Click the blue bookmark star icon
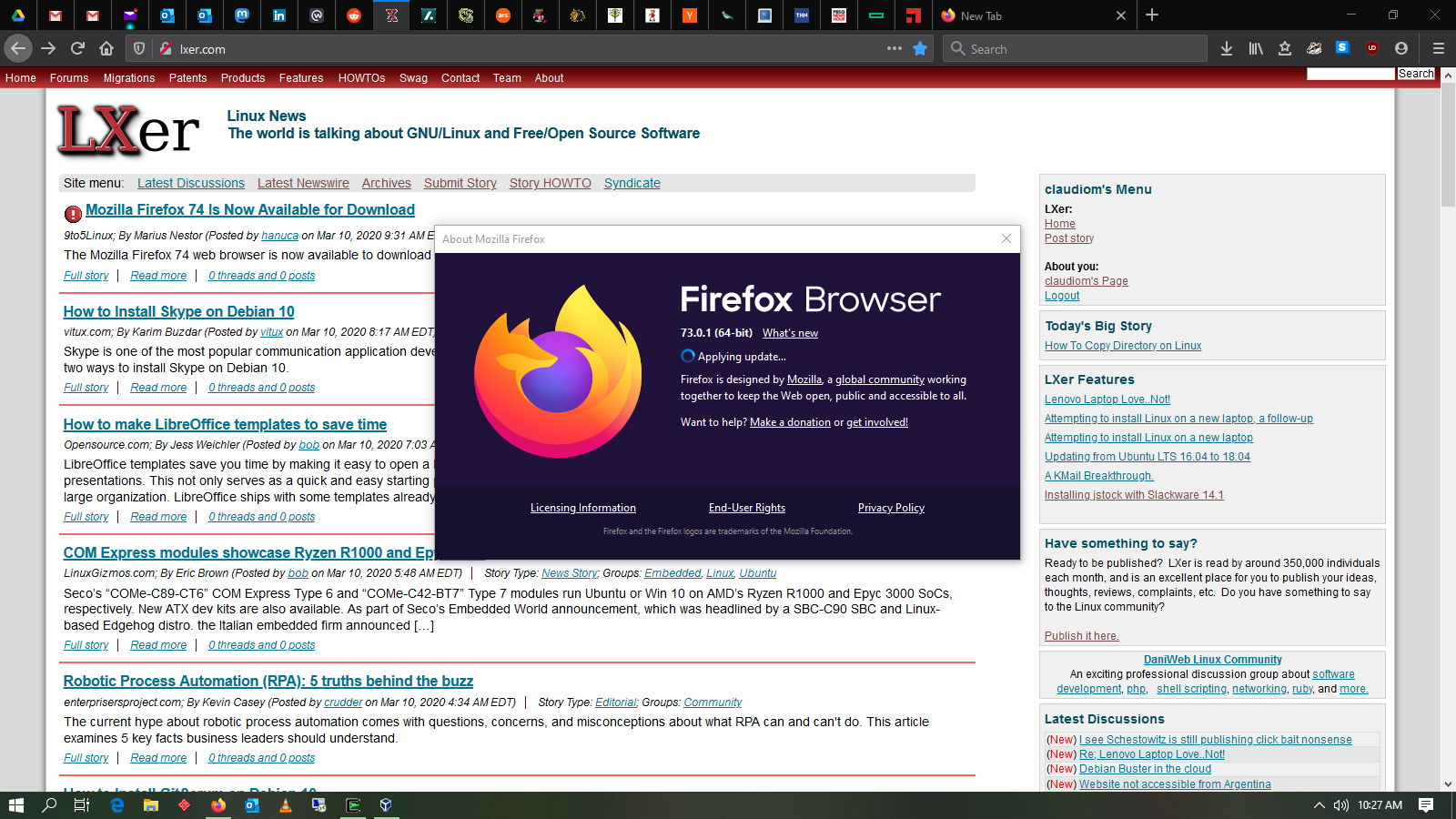Screen dimensions: 1456x819 coord(920,48)
